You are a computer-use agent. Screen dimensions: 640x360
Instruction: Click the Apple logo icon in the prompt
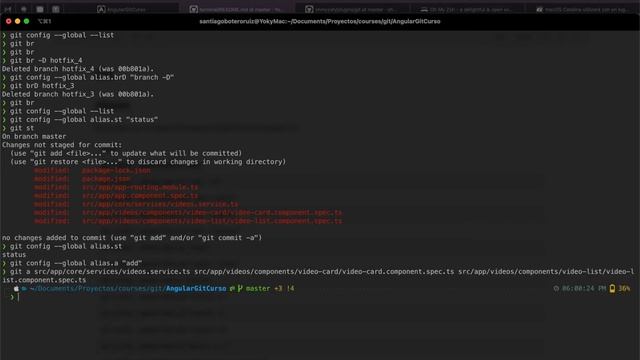tap(16, 289)
